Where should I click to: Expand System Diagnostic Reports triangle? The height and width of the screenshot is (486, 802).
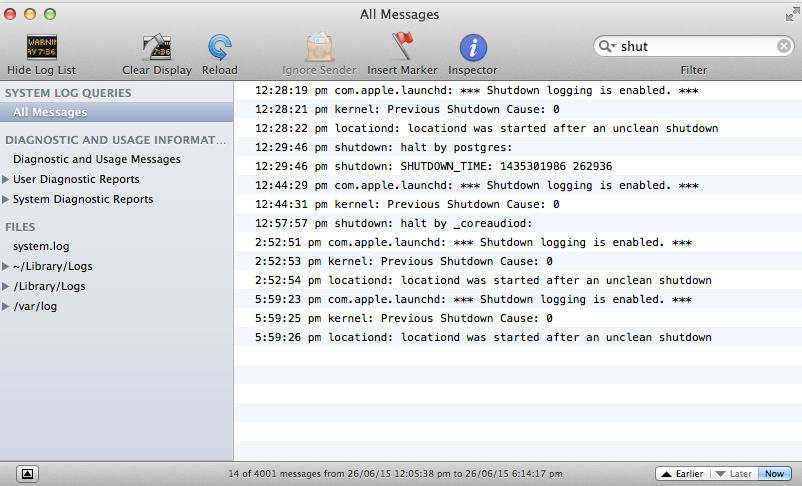pyautogui.click(x=6, y=199)
